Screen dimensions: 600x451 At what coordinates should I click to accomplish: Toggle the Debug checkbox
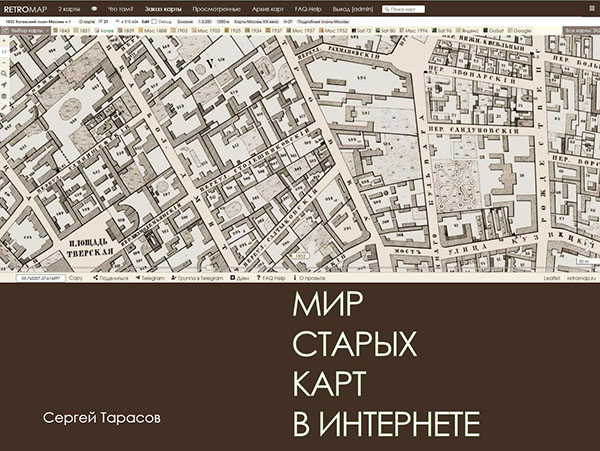pos(154,21)
